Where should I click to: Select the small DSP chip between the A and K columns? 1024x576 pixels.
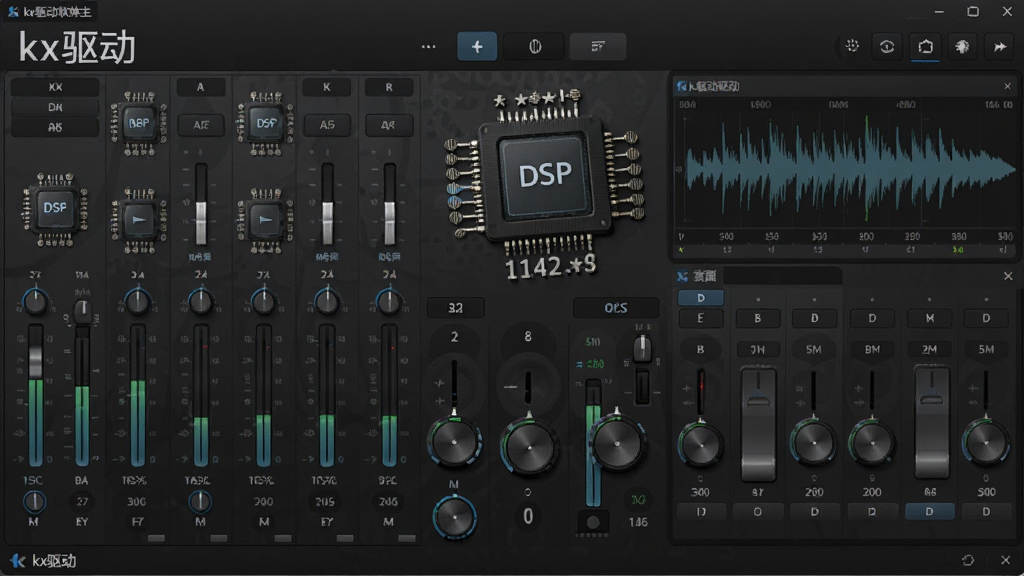point(265,123)
